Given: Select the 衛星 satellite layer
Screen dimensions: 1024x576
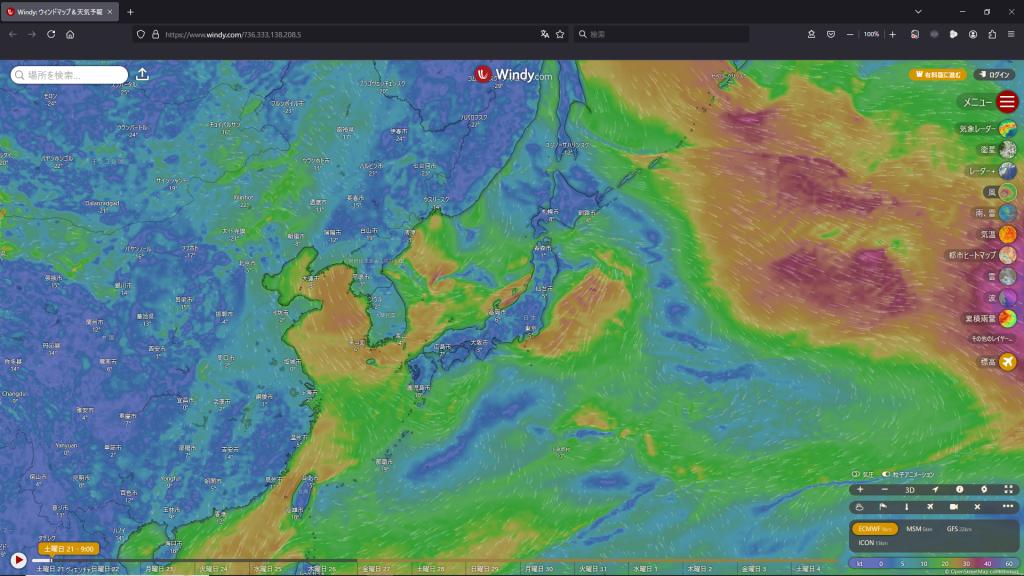Looking at the screenshot, I should tap(1007, 150).
